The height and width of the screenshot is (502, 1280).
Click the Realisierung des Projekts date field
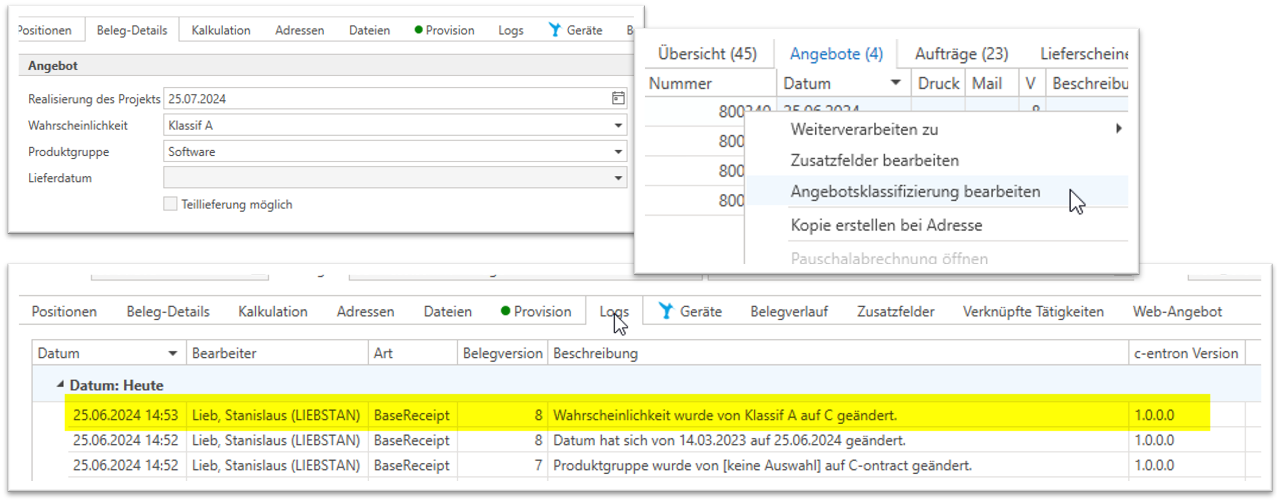coord(385,98)
